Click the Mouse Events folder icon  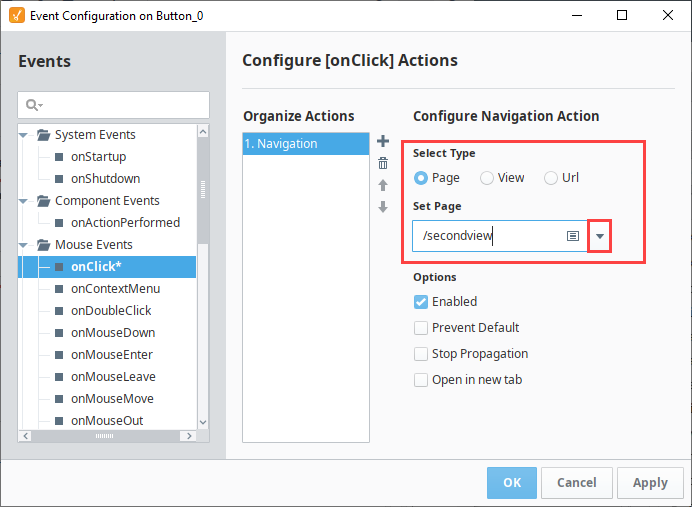[43, 244]
